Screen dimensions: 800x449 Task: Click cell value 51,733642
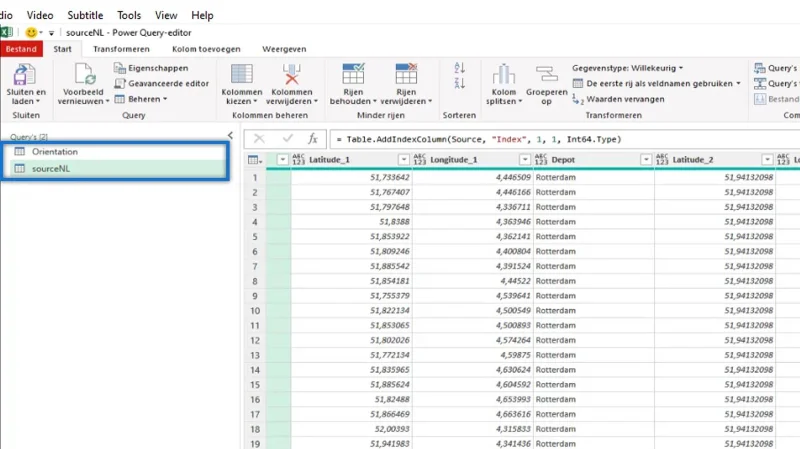pos(389,178)
